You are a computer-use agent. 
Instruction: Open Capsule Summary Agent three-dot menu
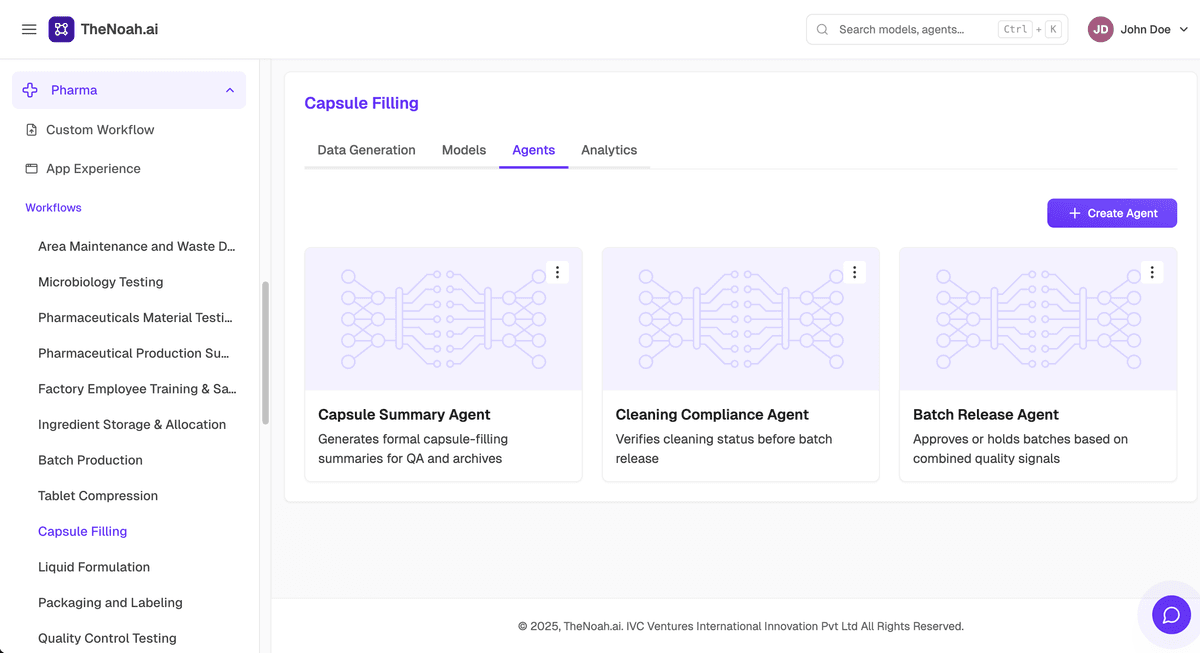[x=557, y=272]
